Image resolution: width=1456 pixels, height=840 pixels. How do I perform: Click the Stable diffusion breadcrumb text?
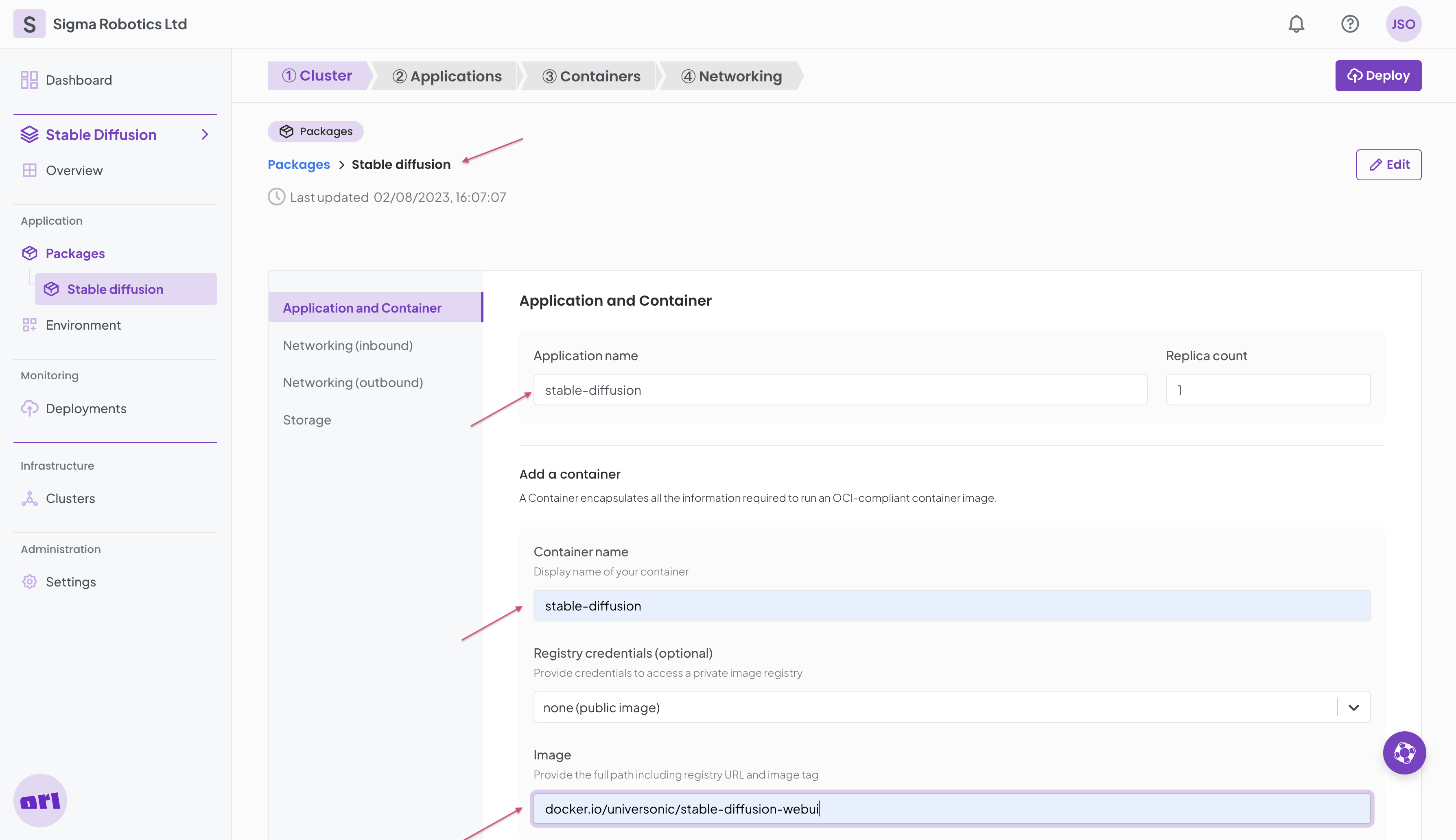[x=401, y=164]
